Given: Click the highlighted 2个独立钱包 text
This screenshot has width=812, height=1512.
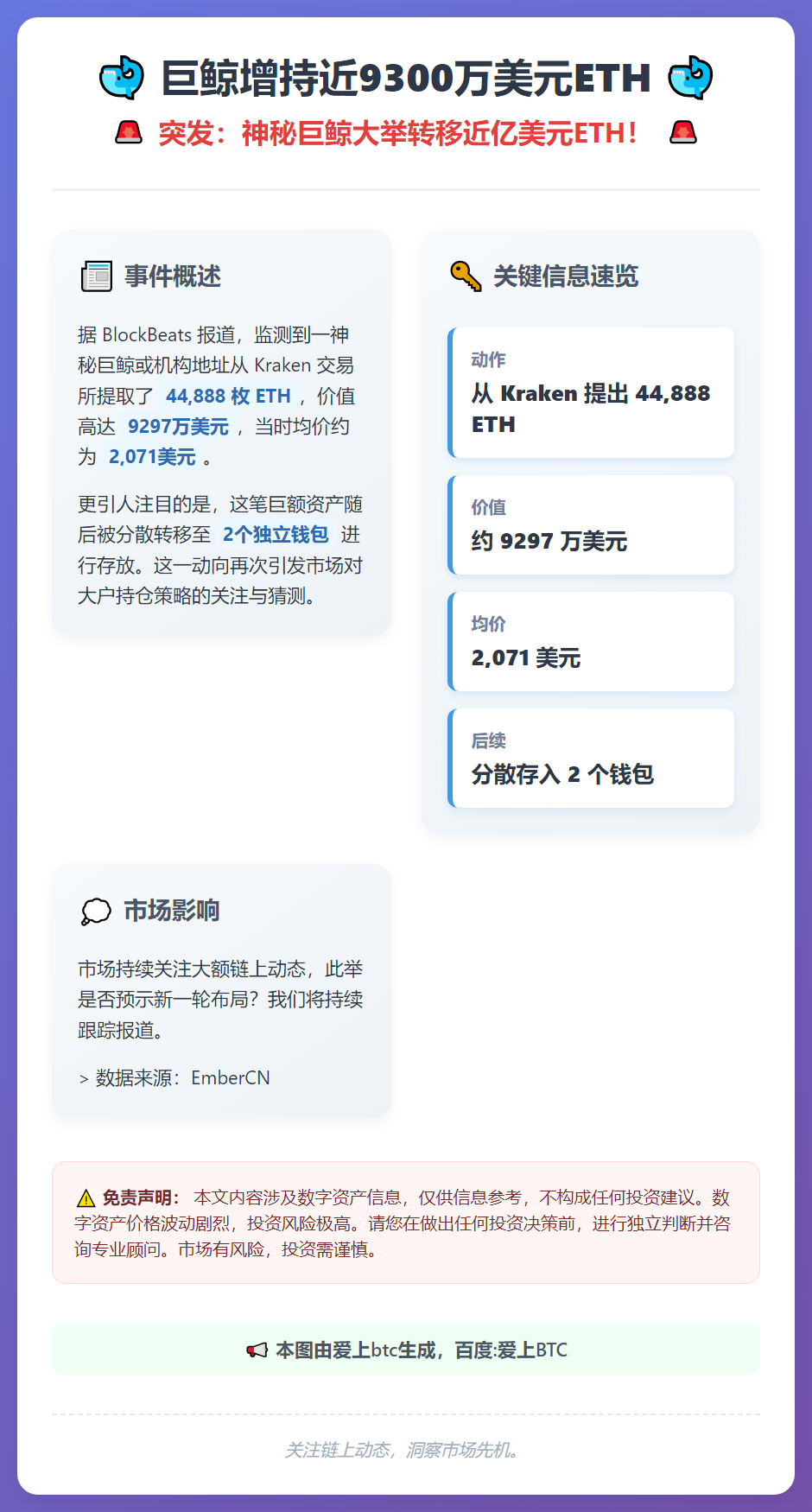Looking at the screenshot, I should pyautogui.click(x=276, y=534).
